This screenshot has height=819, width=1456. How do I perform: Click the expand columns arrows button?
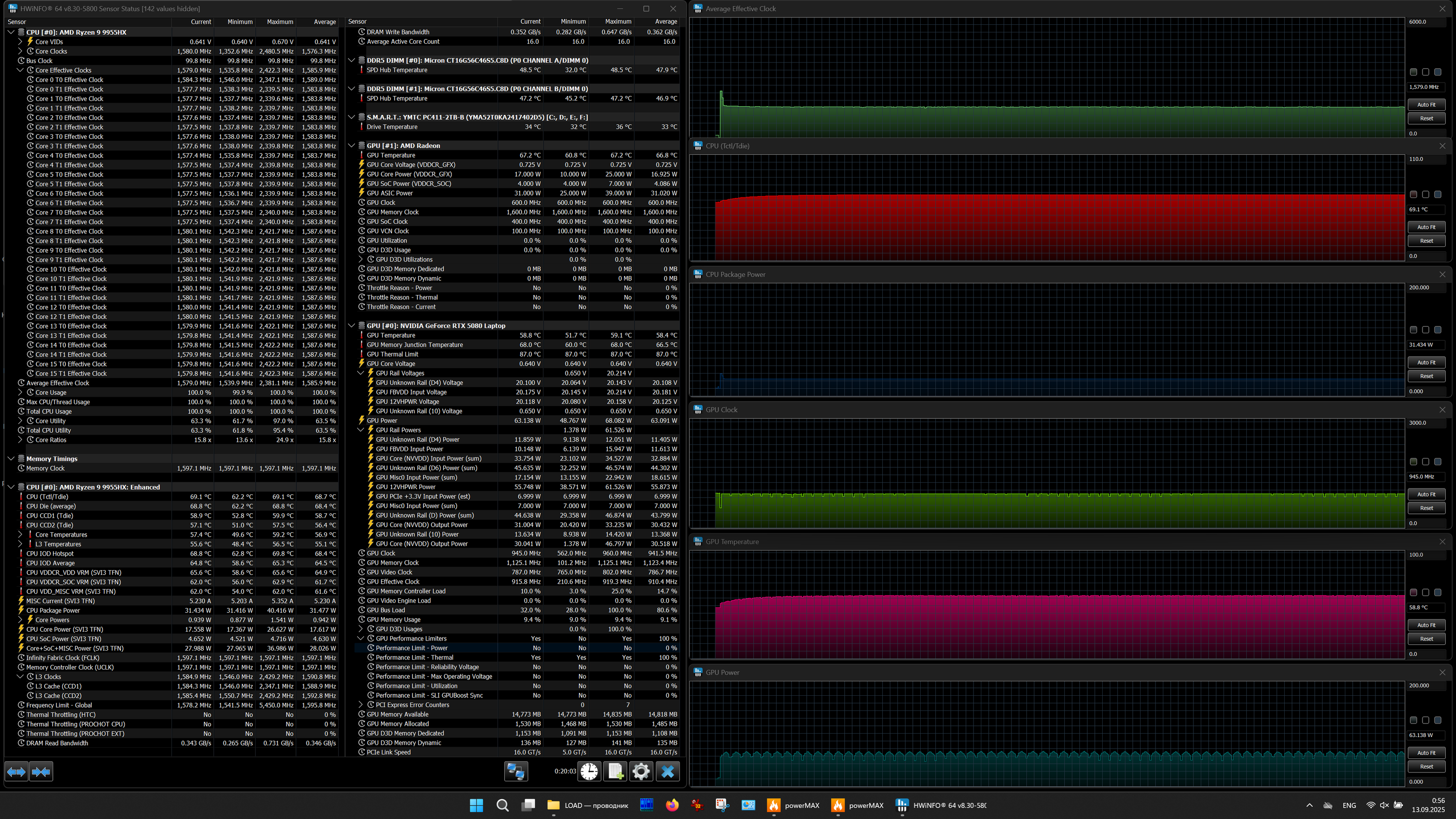(16, 771)
